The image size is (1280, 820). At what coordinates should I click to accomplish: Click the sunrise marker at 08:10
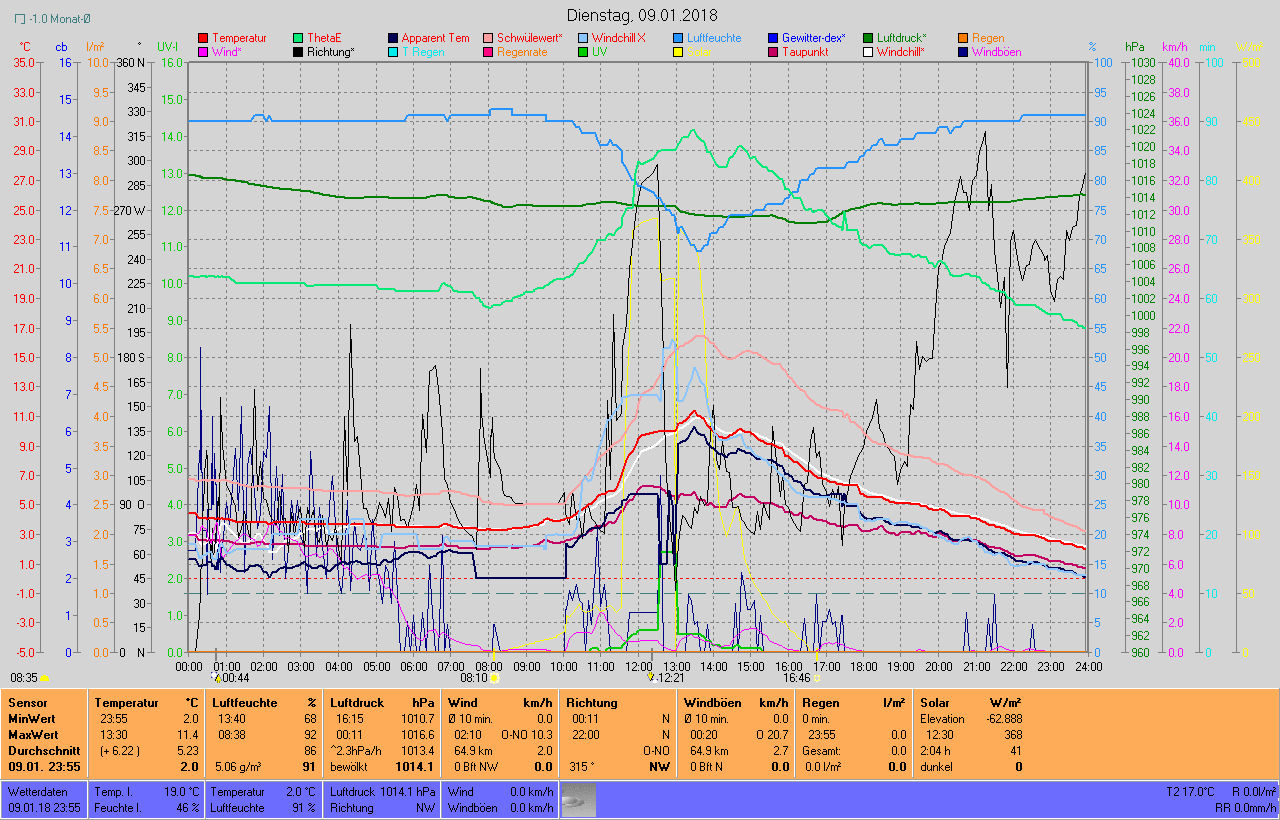pyautogui.click(x=494, y=677)
